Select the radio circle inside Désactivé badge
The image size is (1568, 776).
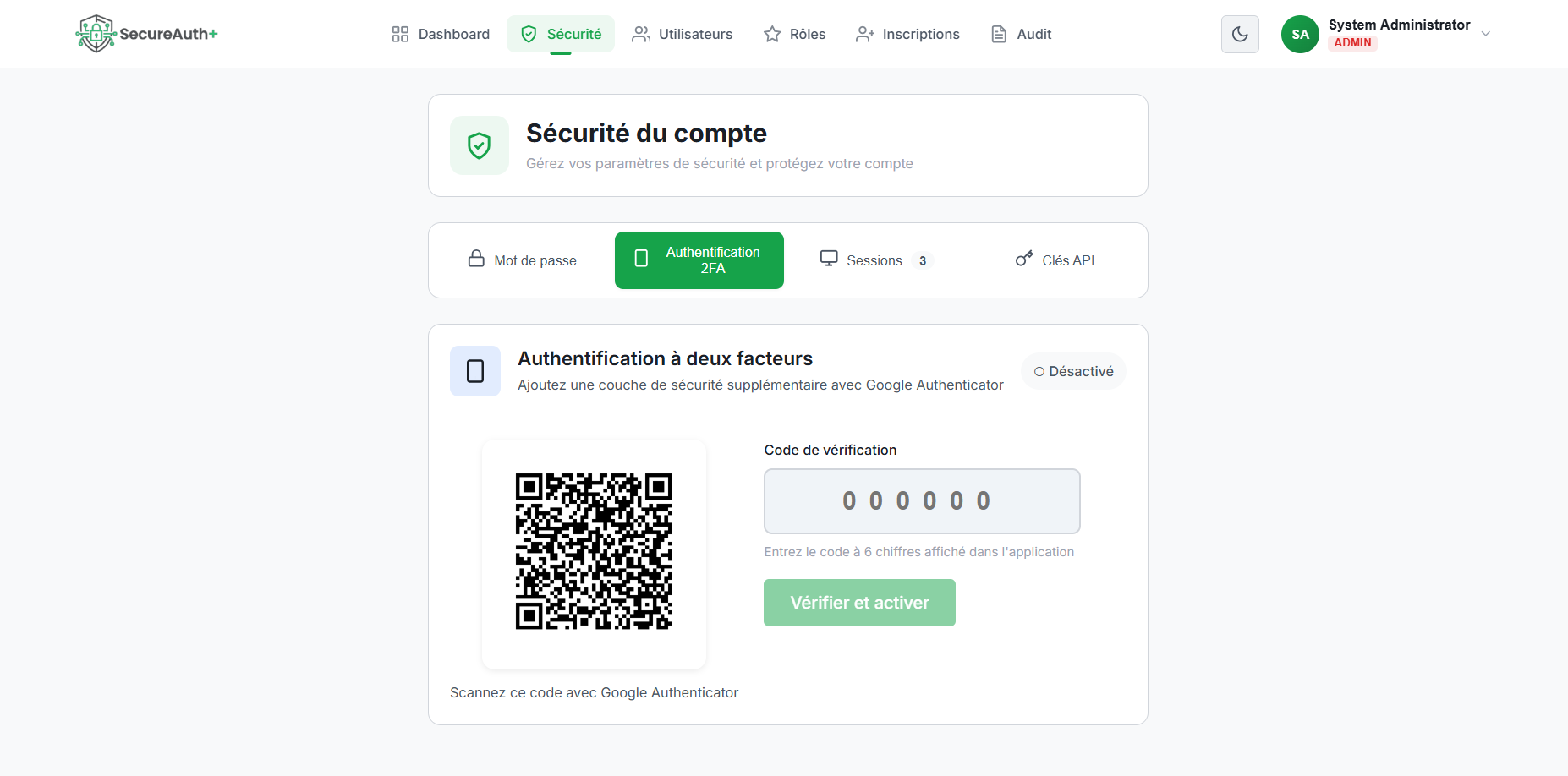coord(1039,371)
